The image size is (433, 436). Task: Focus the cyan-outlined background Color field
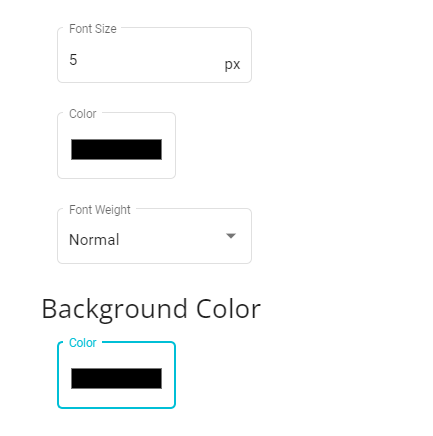[116, 375]
